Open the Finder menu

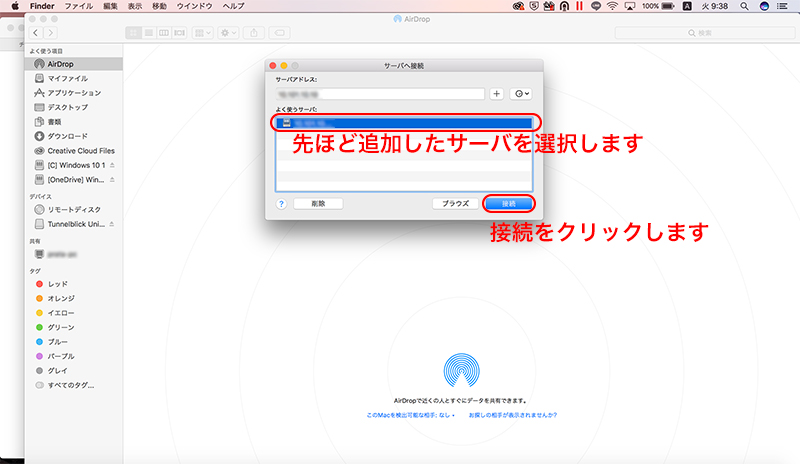[42, 6]
